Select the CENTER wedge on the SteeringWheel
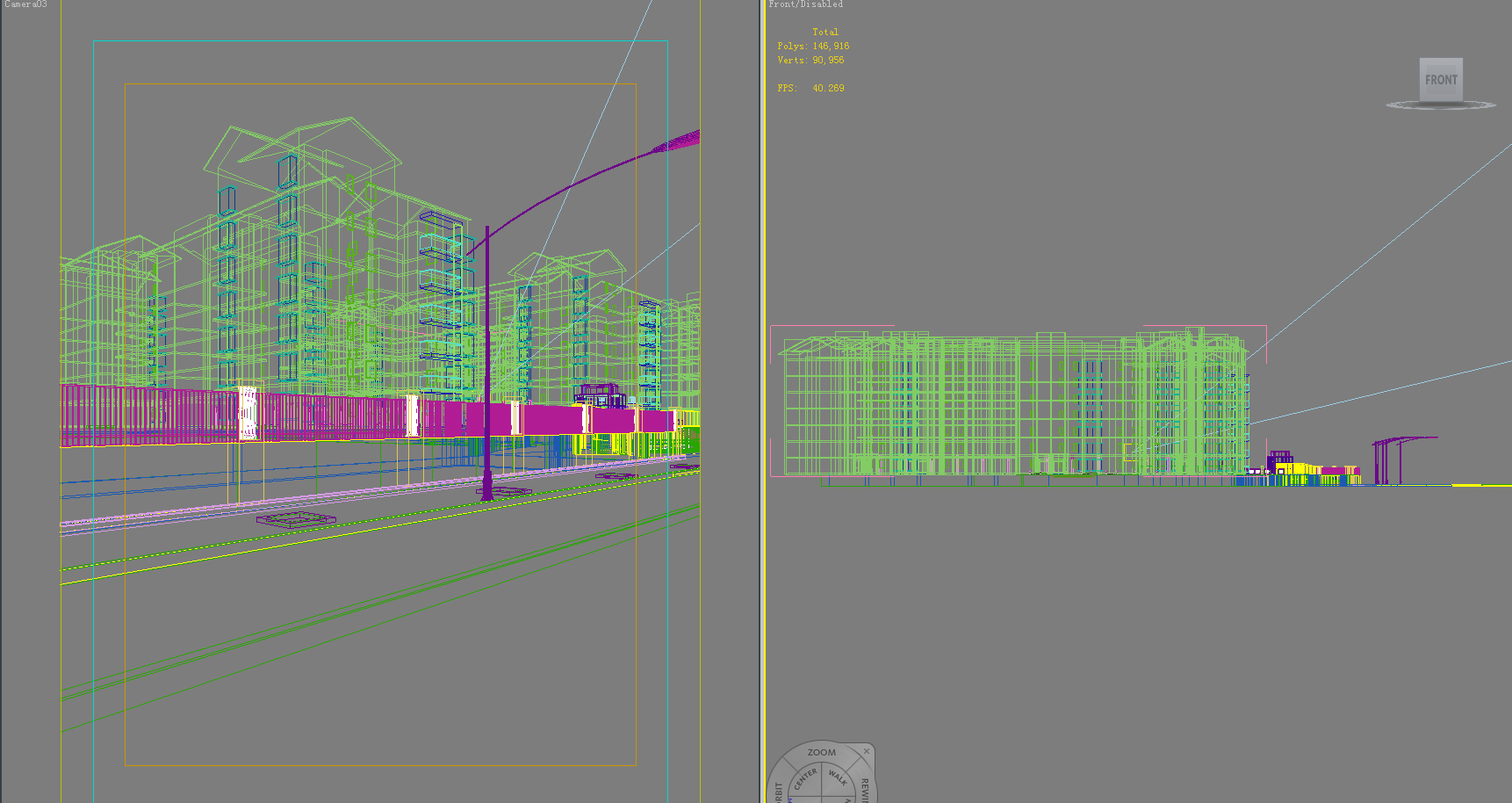The image size is (1512, 803). click(x=805, y=779)
